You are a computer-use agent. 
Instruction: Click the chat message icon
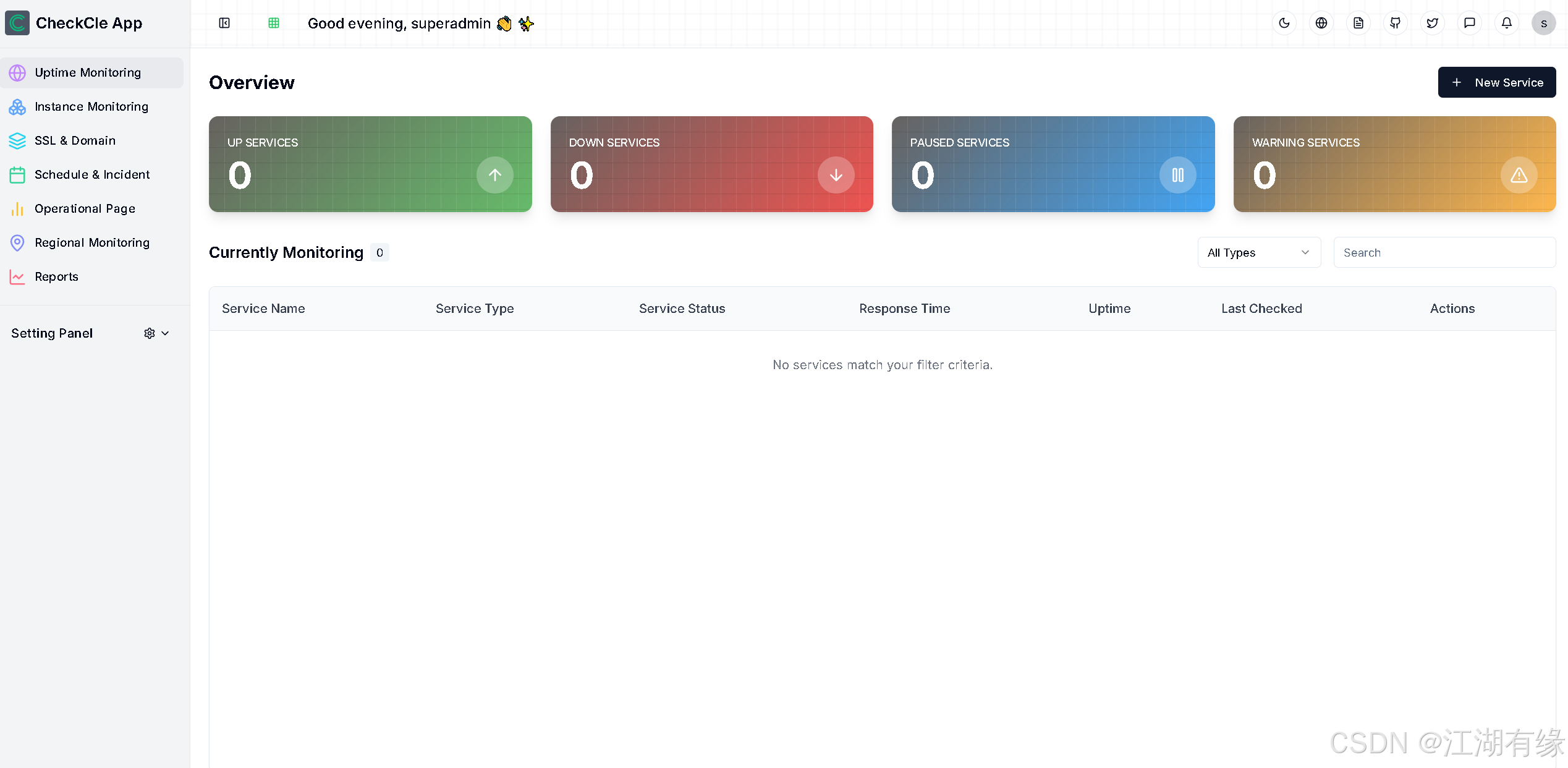[x=1469, y=23]
